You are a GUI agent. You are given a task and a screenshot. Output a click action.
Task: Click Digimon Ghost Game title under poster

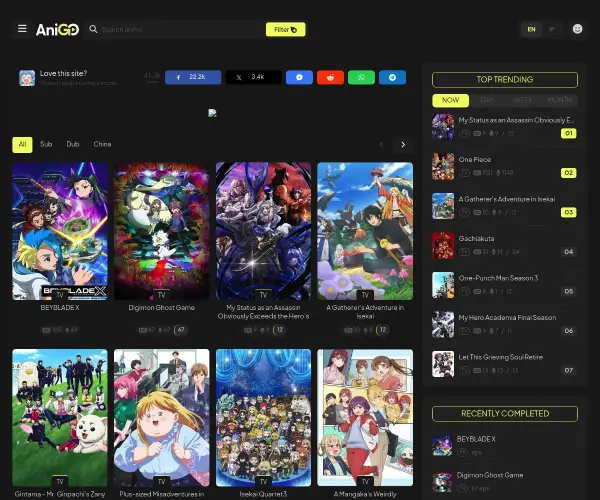[x=161, y=308]
